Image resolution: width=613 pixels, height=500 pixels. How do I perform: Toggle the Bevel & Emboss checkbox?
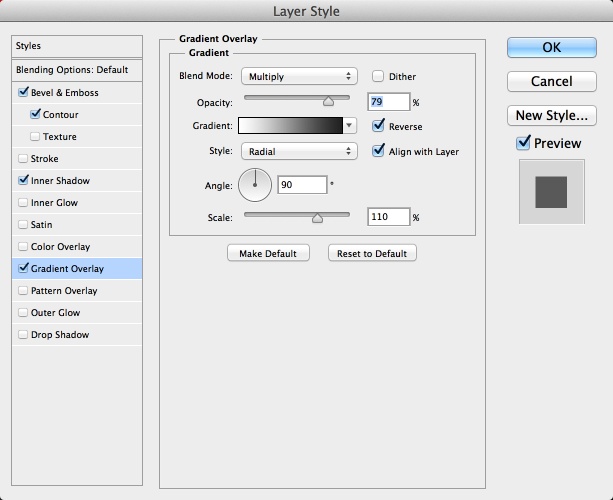[x=23, y=92]
